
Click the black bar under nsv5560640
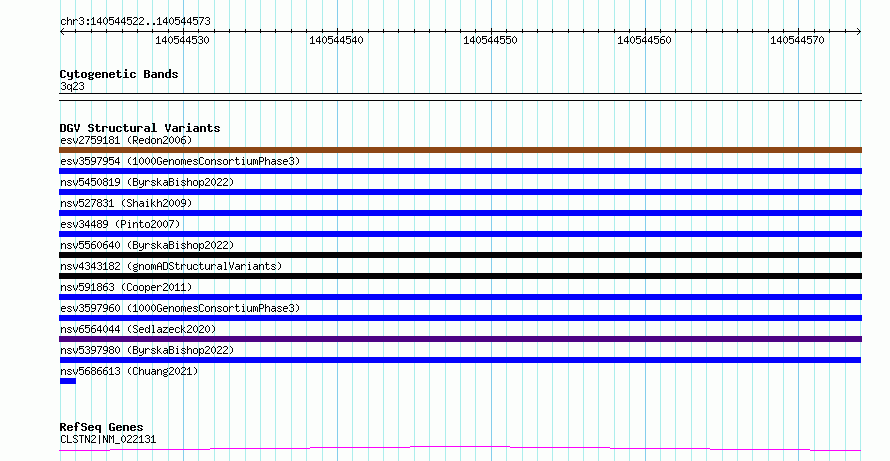[460, 255]
